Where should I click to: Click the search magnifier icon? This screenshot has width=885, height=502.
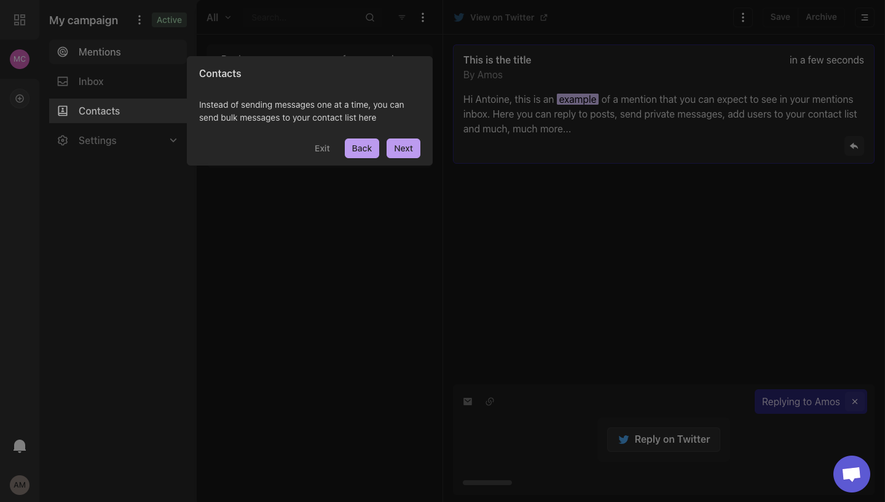370,18
